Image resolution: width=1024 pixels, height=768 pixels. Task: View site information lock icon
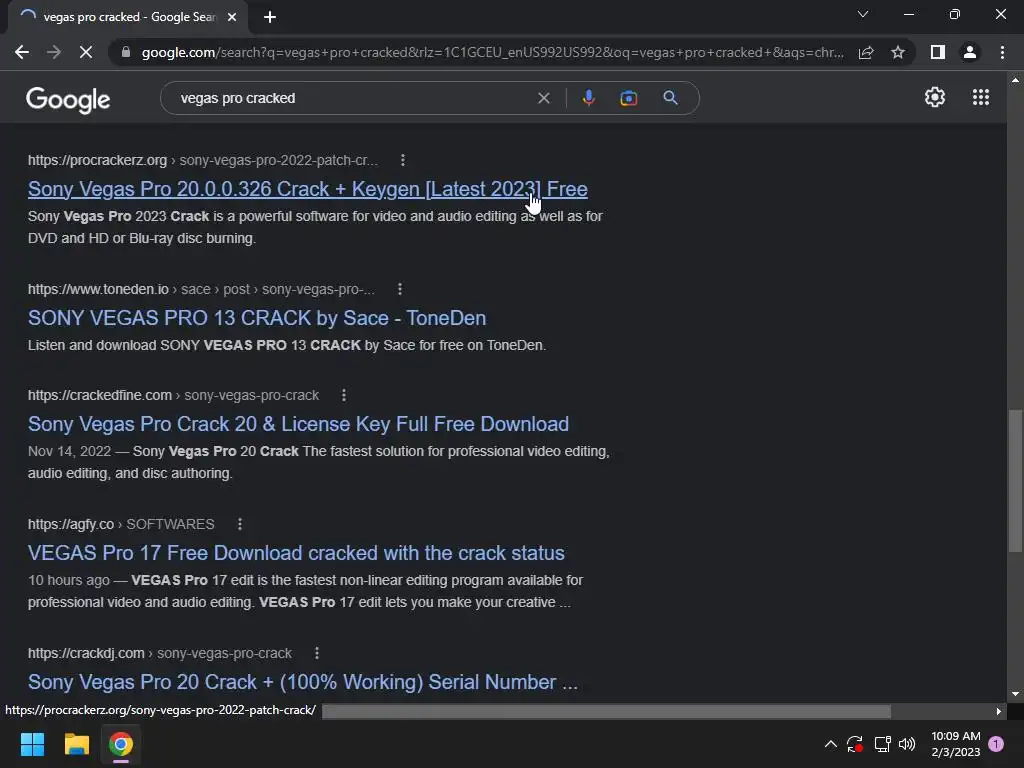[125, 52]
